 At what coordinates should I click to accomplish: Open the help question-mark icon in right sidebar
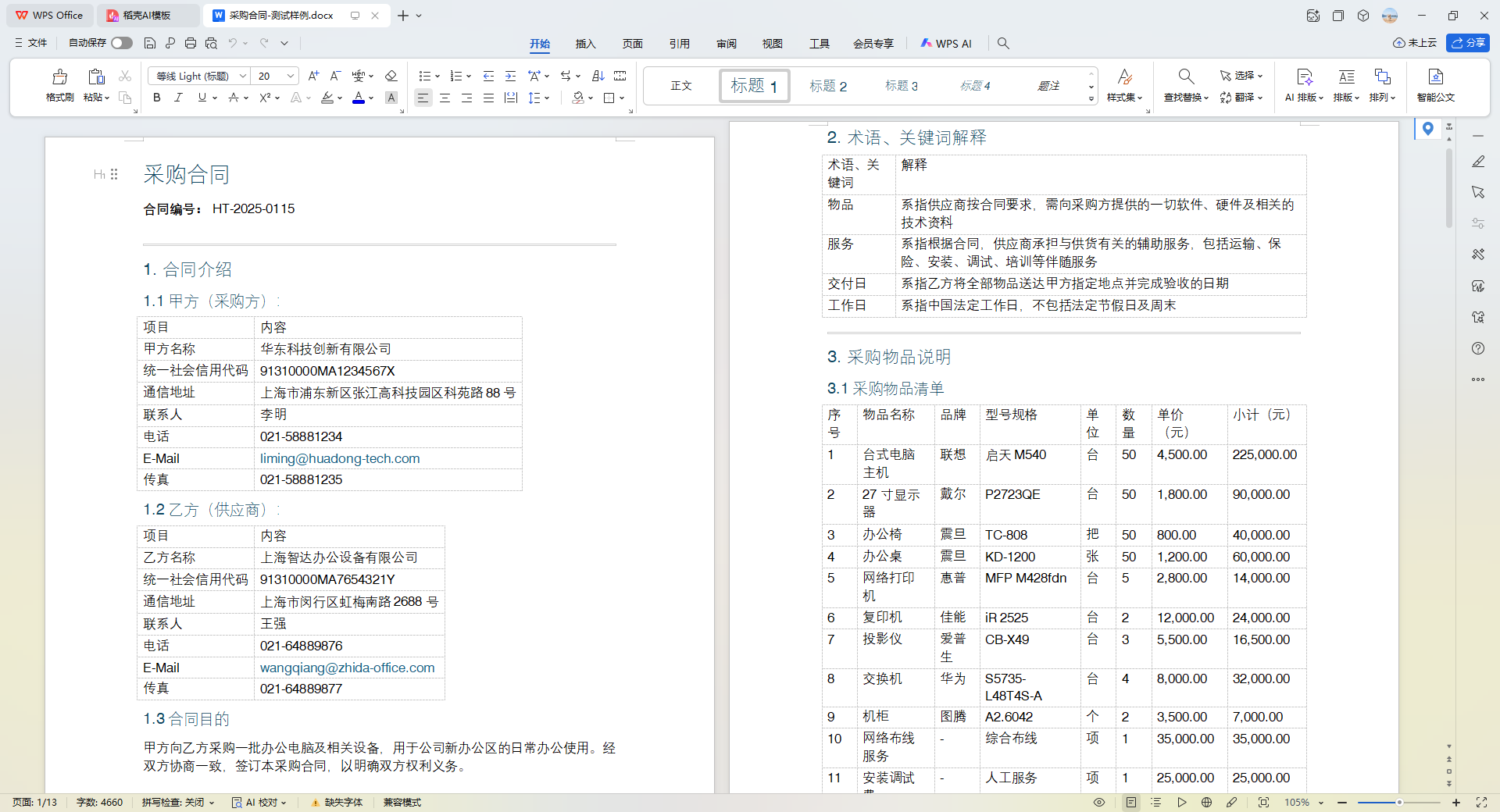pos(1478,349)
